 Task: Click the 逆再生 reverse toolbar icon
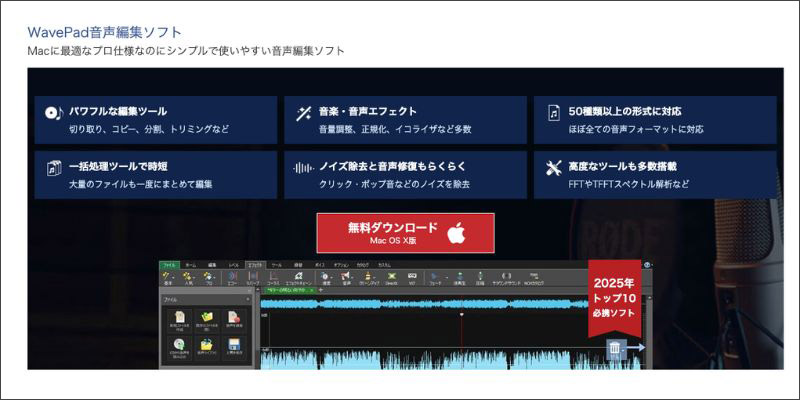(x=460, y=278)
